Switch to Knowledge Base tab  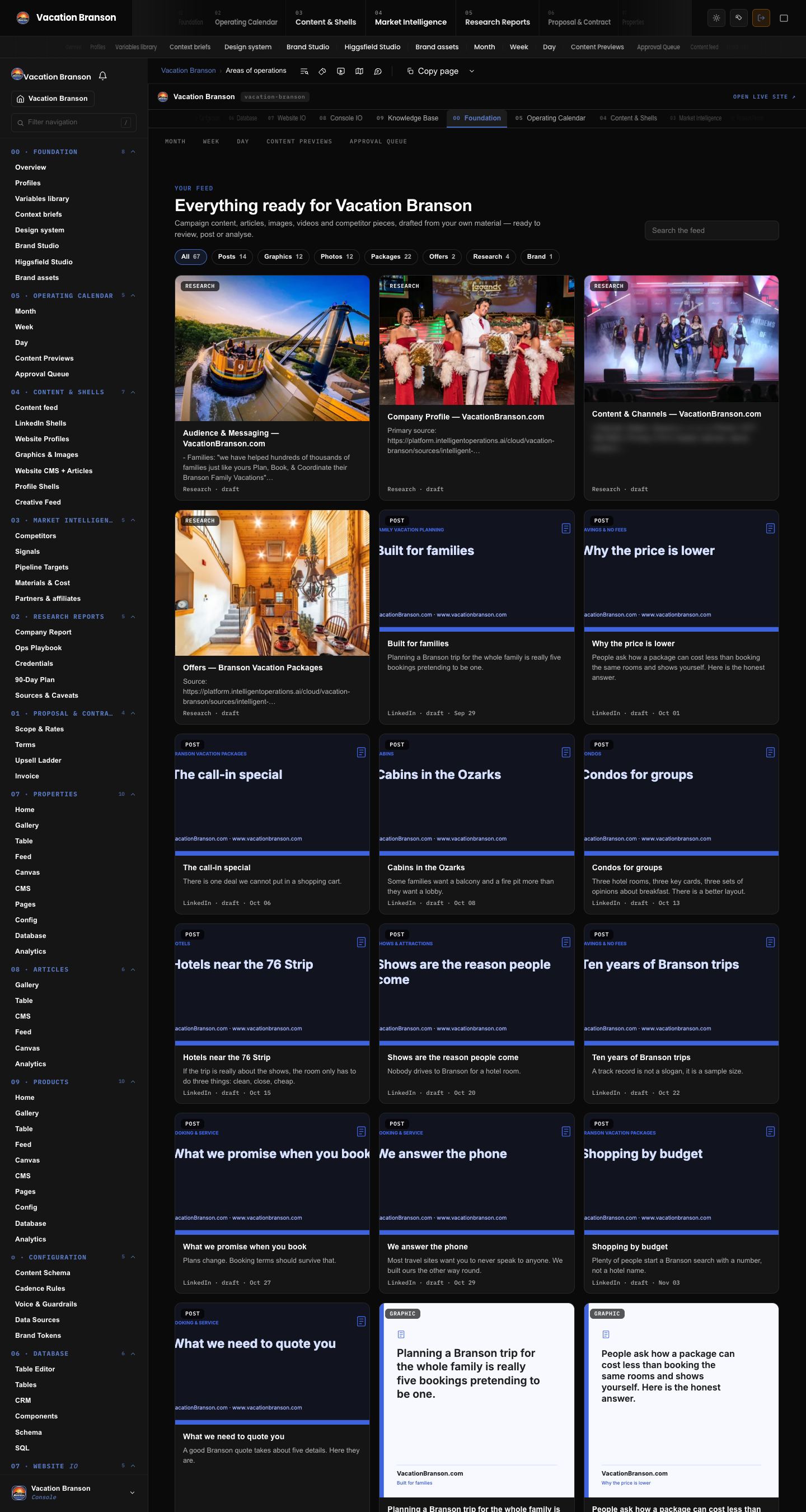pyautogui.click(x=407, y=118)
